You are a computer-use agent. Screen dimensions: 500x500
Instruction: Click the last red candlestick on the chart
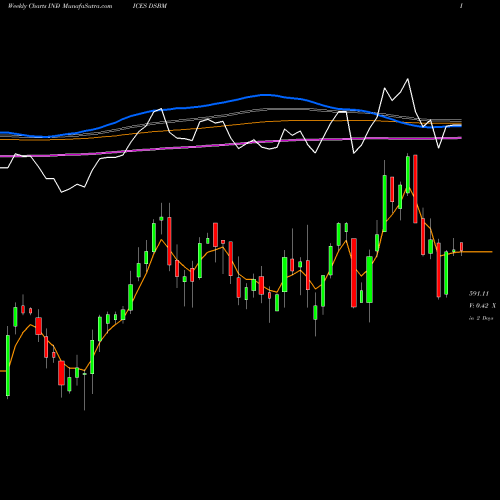tap(462, 247)
